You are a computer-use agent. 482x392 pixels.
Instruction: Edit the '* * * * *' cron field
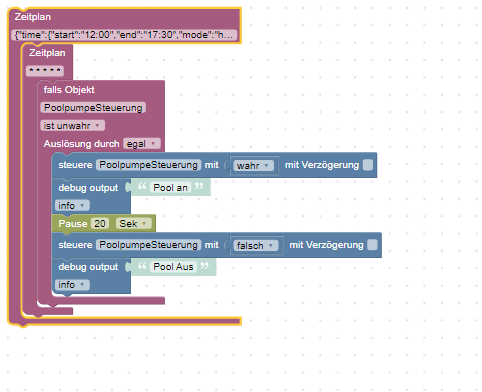pyautogui.click(x=45, y=71)
